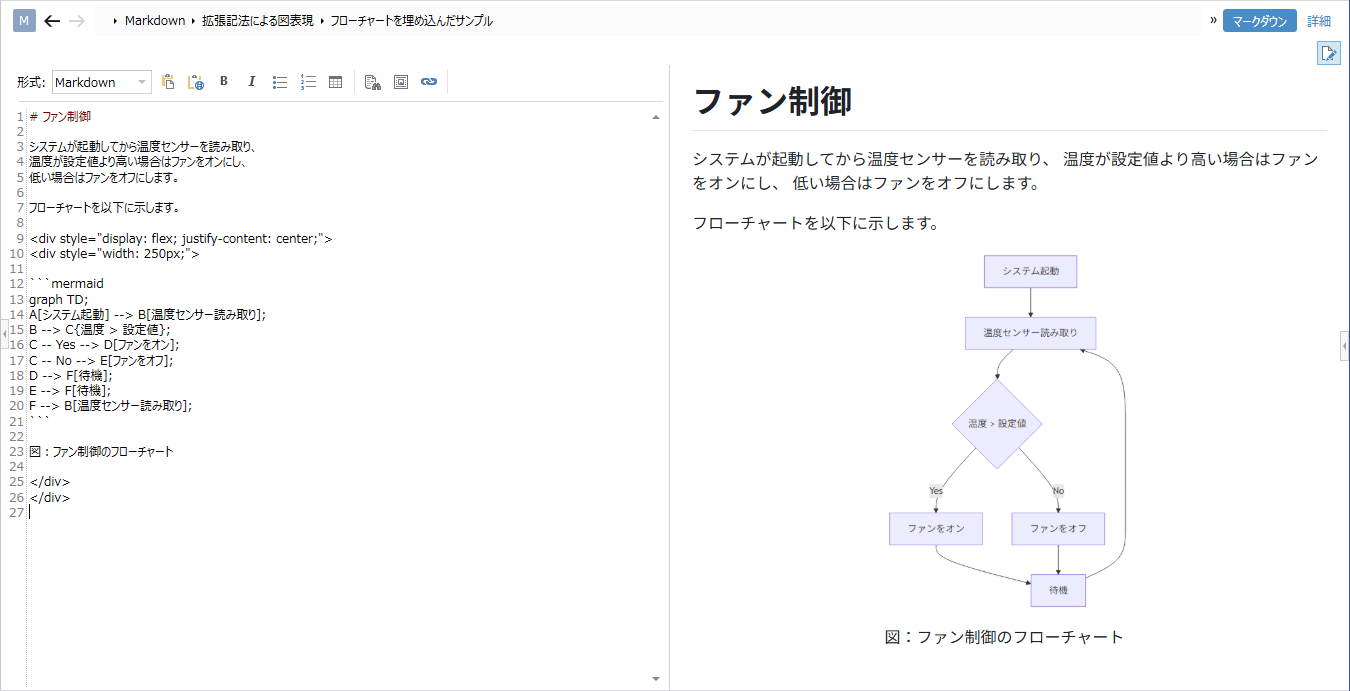Click line 'D --> F[待機];' in editor
Screen dimensions: 1350x691
pos(71,375)
